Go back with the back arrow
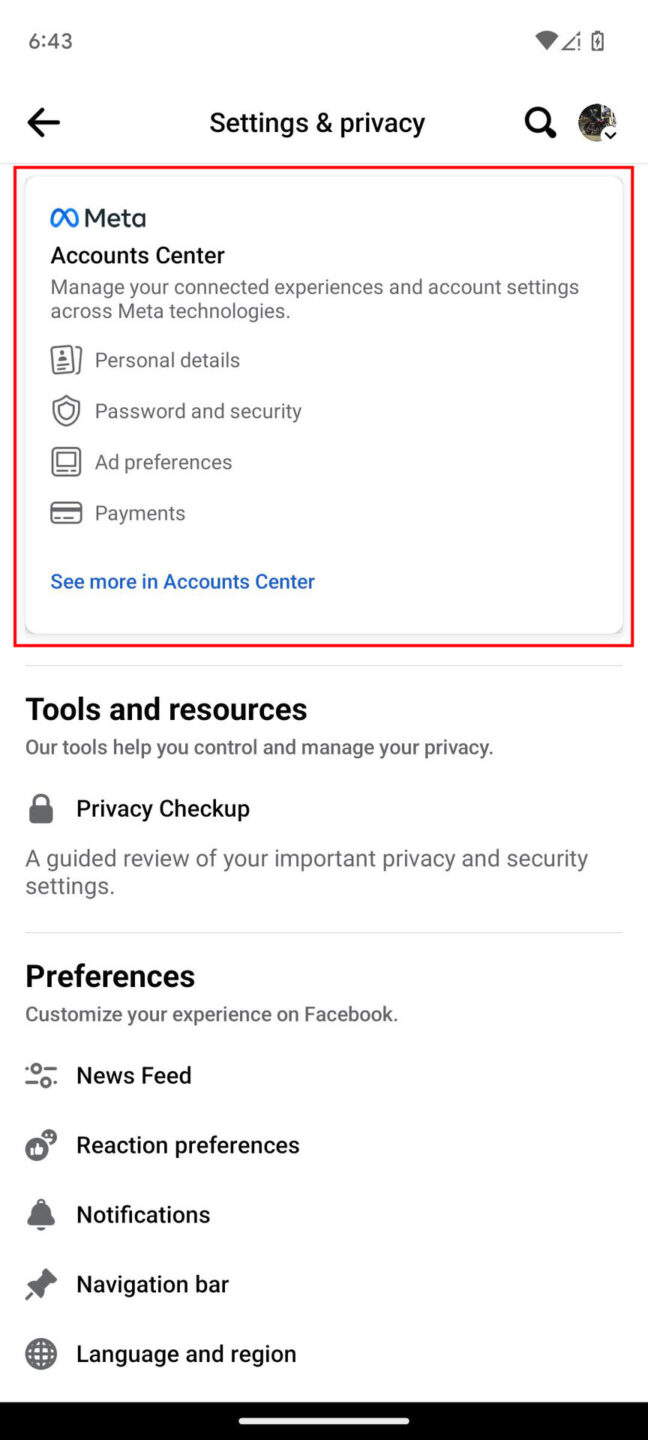 pyautogui.click(x=43, y=122)
